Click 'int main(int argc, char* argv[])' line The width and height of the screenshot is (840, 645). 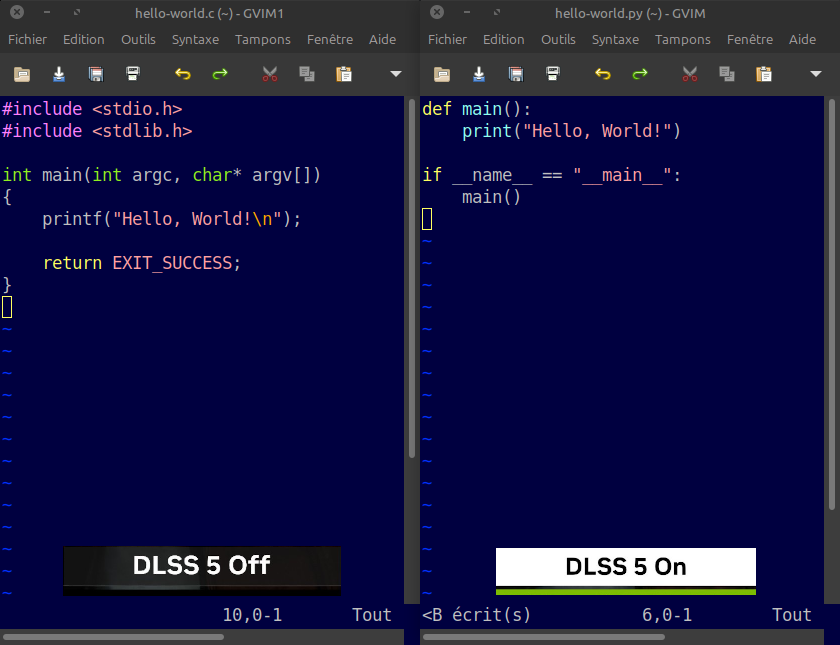161,175
